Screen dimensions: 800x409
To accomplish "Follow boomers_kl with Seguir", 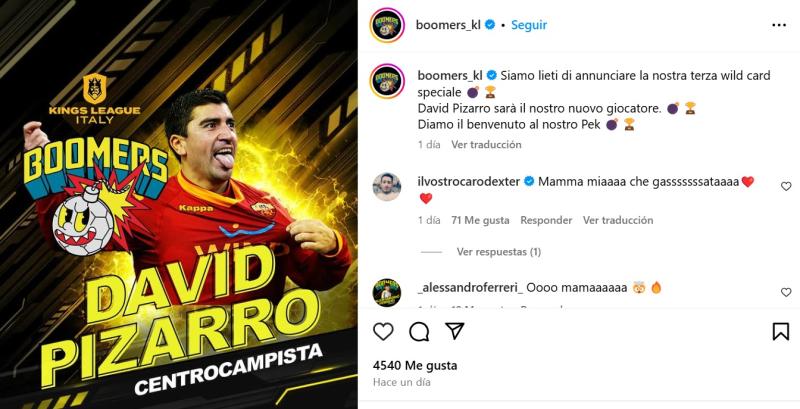I will [x=529, y=25].
